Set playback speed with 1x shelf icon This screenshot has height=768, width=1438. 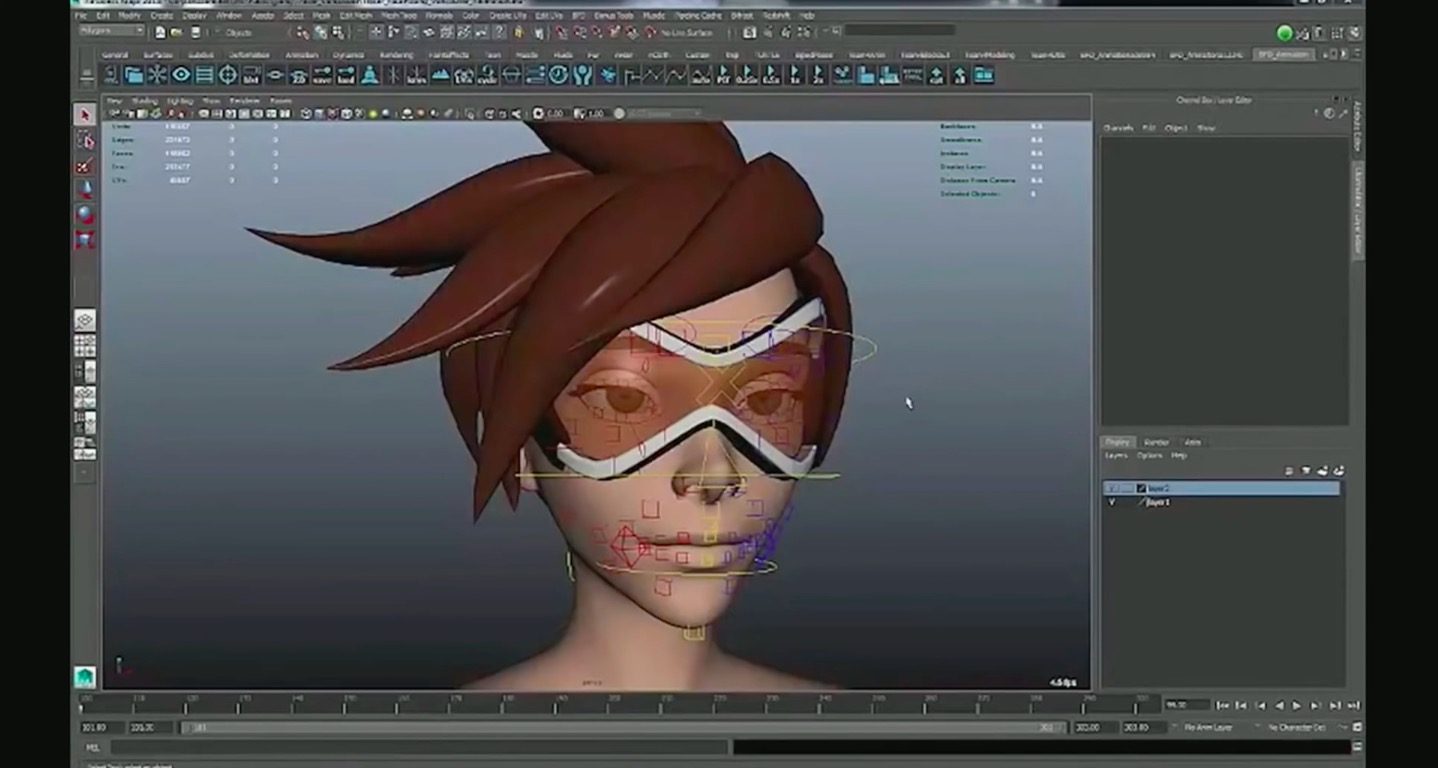795,75
